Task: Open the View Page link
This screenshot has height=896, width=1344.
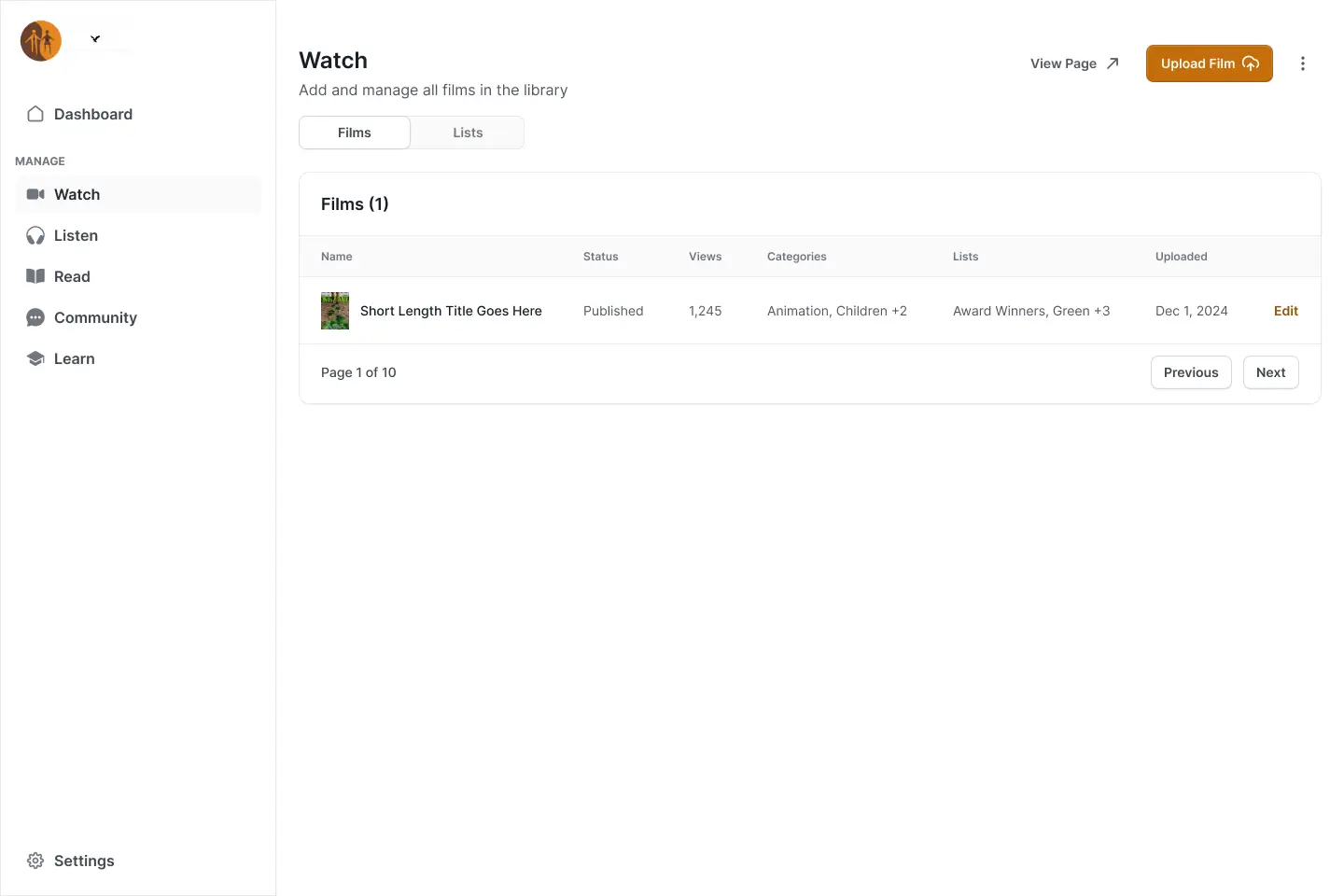Action: pos(1074,63)
